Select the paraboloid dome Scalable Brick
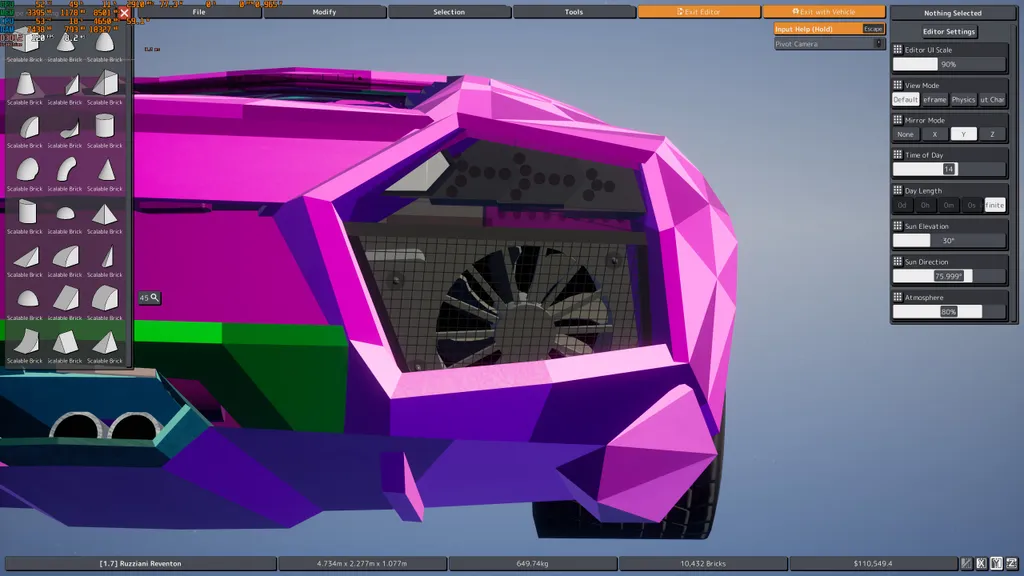This screenshot has width=1024, height=576. [104, 42]
